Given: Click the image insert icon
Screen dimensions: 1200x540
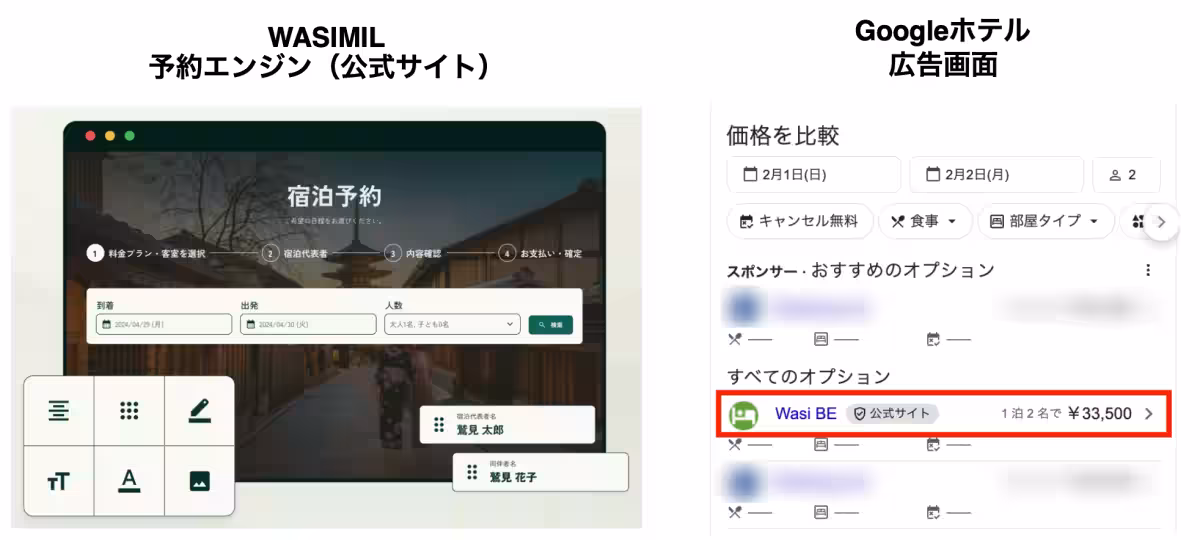Looking at the screenshot, I should click(x=199, y=481).
